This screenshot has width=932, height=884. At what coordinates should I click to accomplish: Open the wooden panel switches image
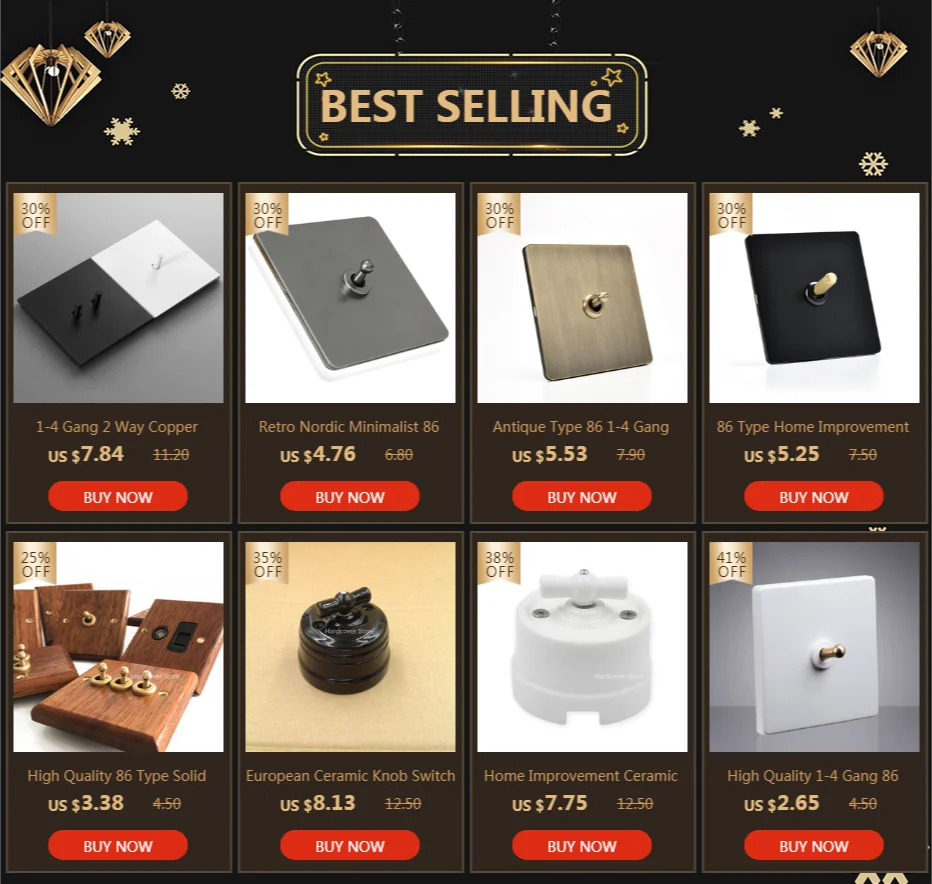118,647
